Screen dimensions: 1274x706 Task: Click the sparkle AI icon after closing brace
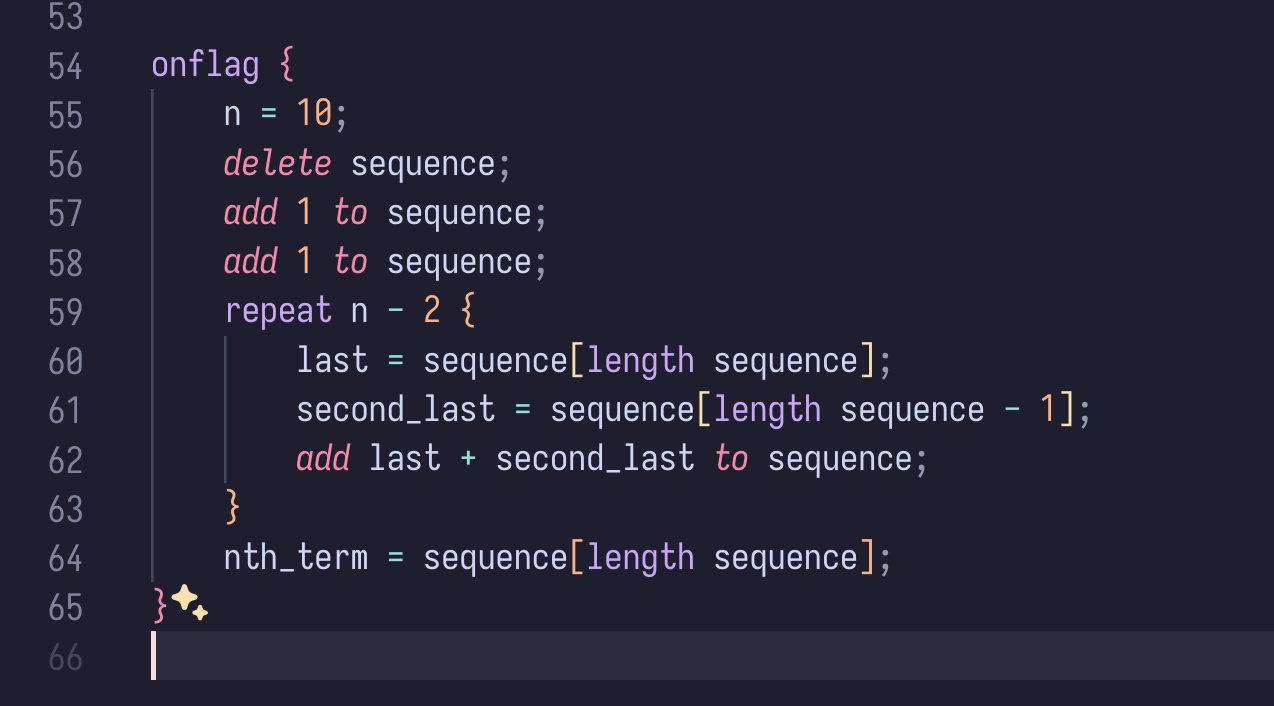click(189, 603)
